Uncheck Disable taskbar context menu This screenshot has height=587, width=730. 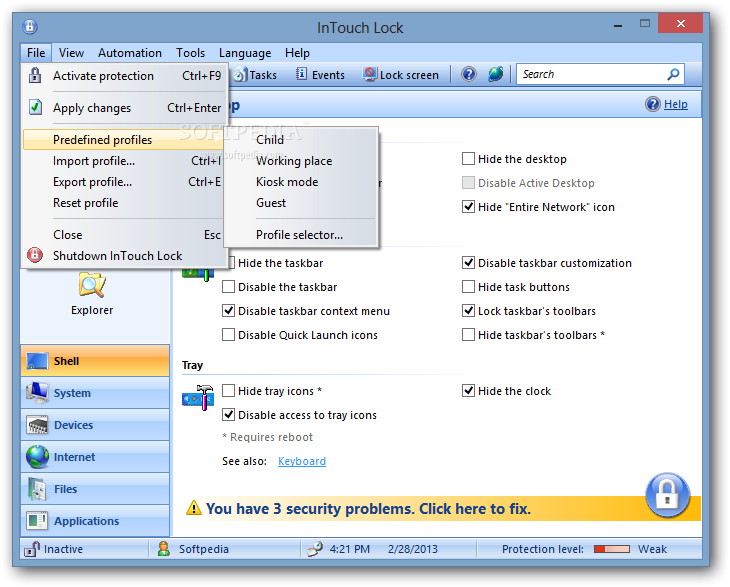tap(228, 310)
